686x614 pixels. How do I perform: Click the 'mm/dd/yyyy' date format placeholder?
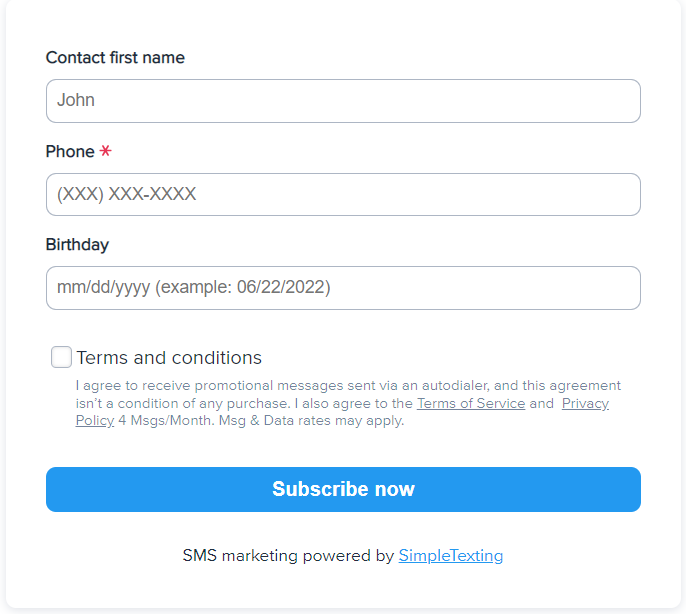(103, 288)
